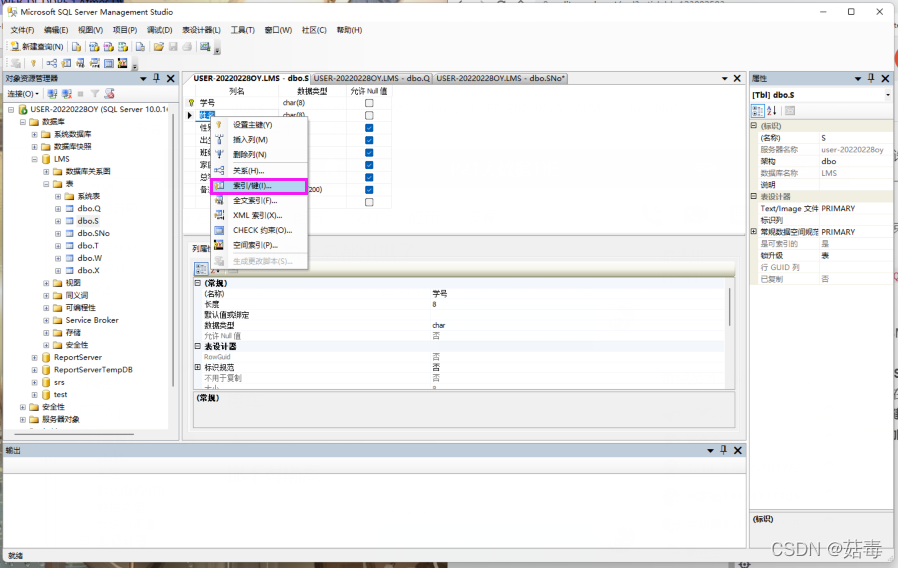This screenshot has width=898, height=568.
Task: Expand the dbo.Q table node
Action: (x=58, y=208)
